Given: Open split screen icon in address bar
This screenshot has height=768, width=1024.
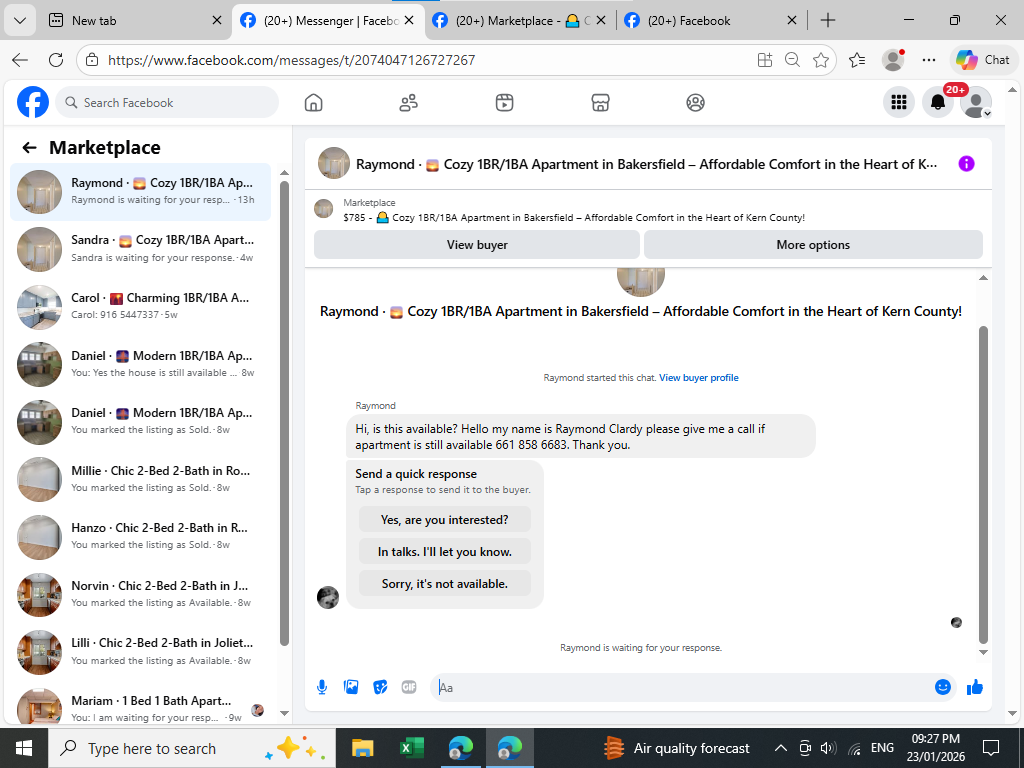Looking at the screenshot, I should tap(765, 60).
